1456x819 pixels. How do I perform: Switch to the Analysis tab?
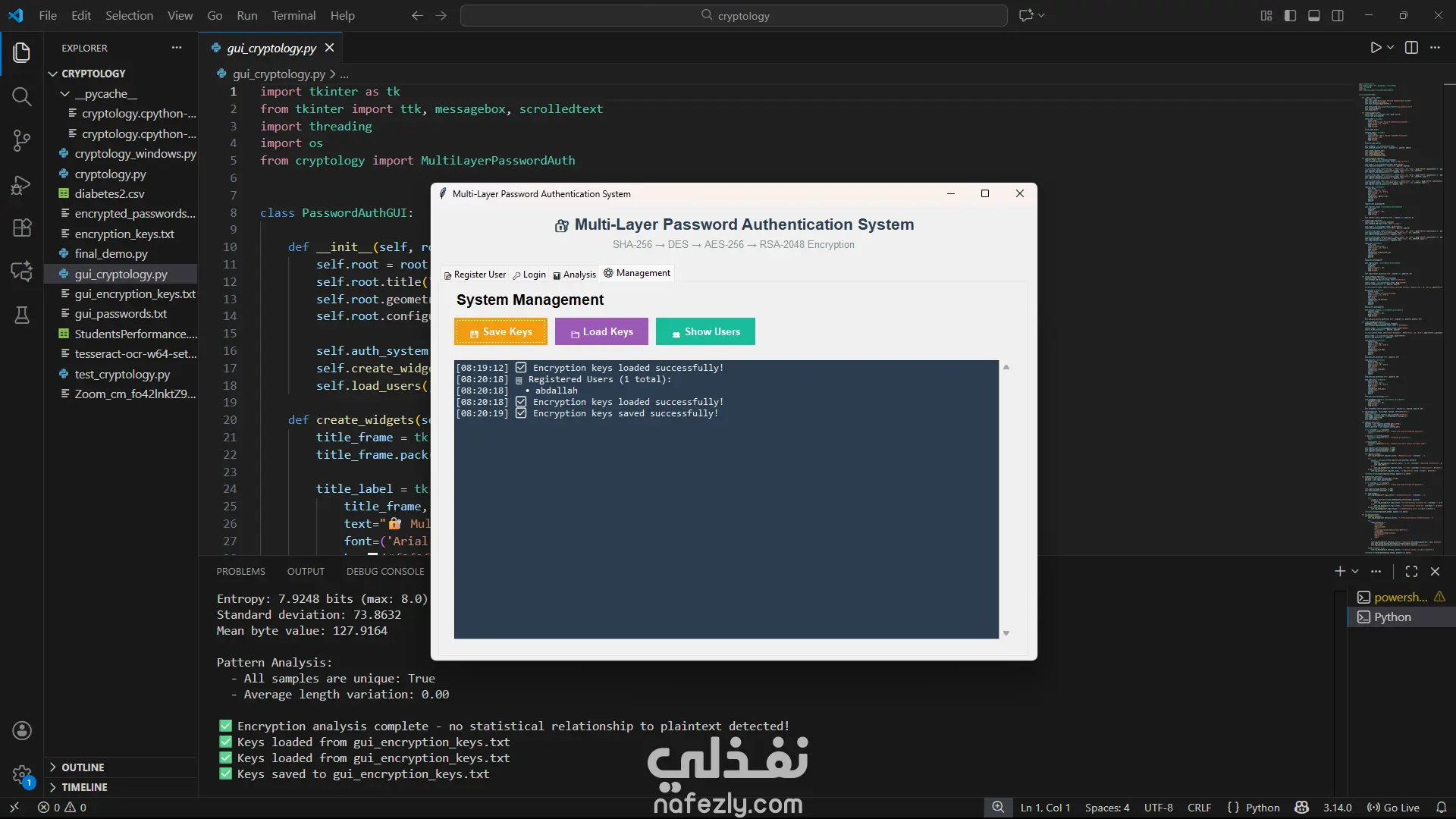pyautogui.click(x=574, y=275)
